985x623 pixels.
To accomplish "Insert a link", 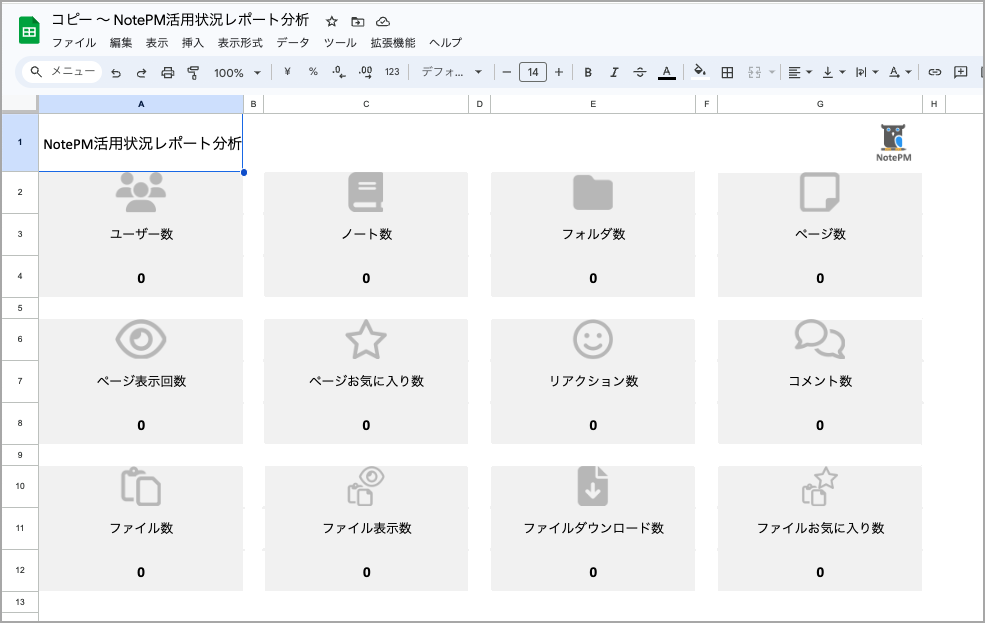I will 935,72.
